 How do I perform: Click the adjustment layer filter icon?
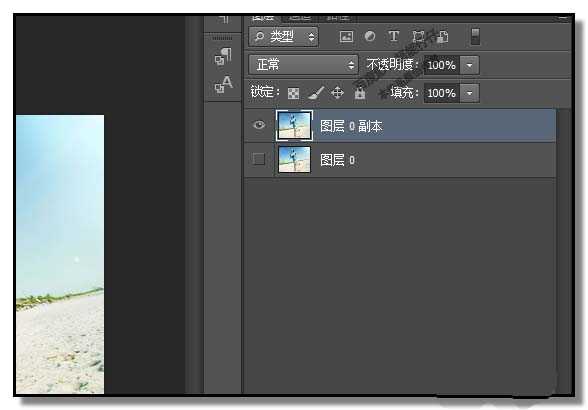[x=370, y=36]
